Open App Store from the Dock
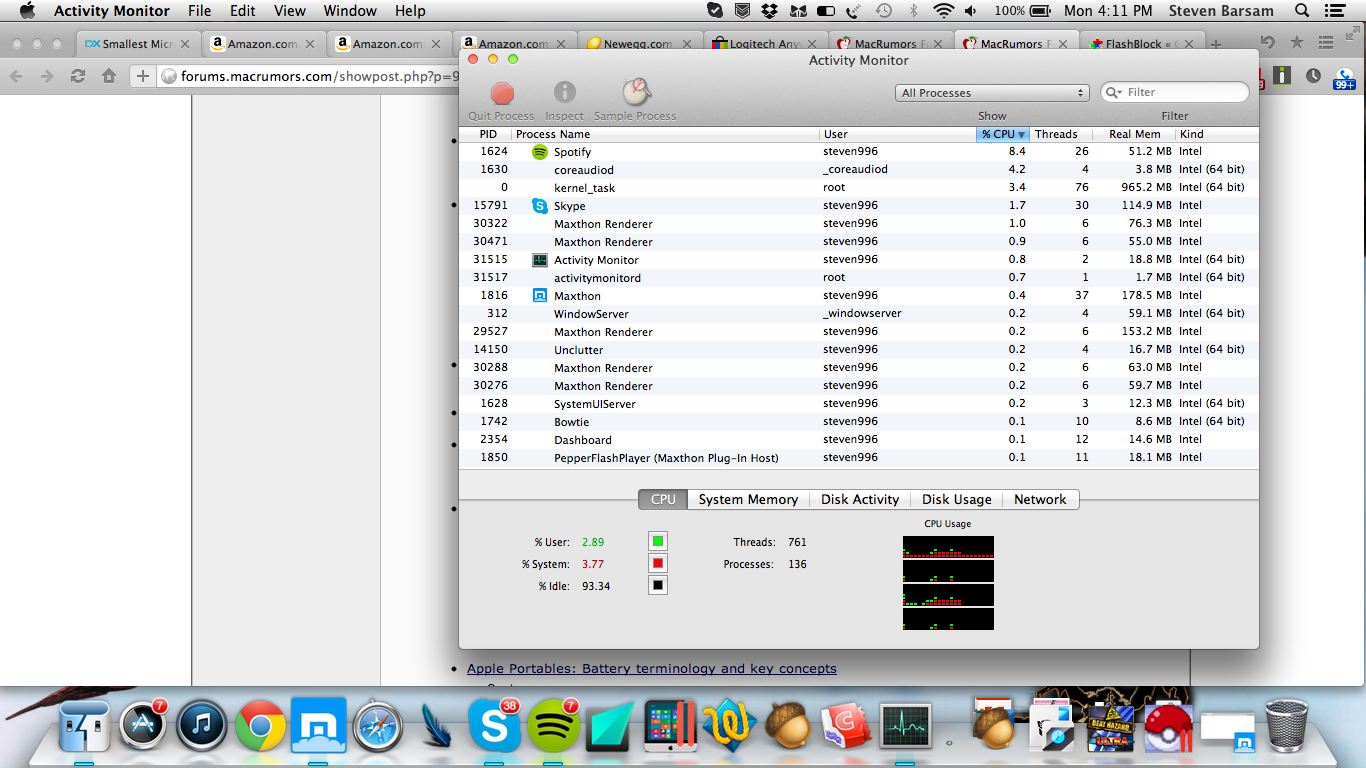Image resolution: width=1366 pixels, height=768 pixels. click(x=143, y=725)
